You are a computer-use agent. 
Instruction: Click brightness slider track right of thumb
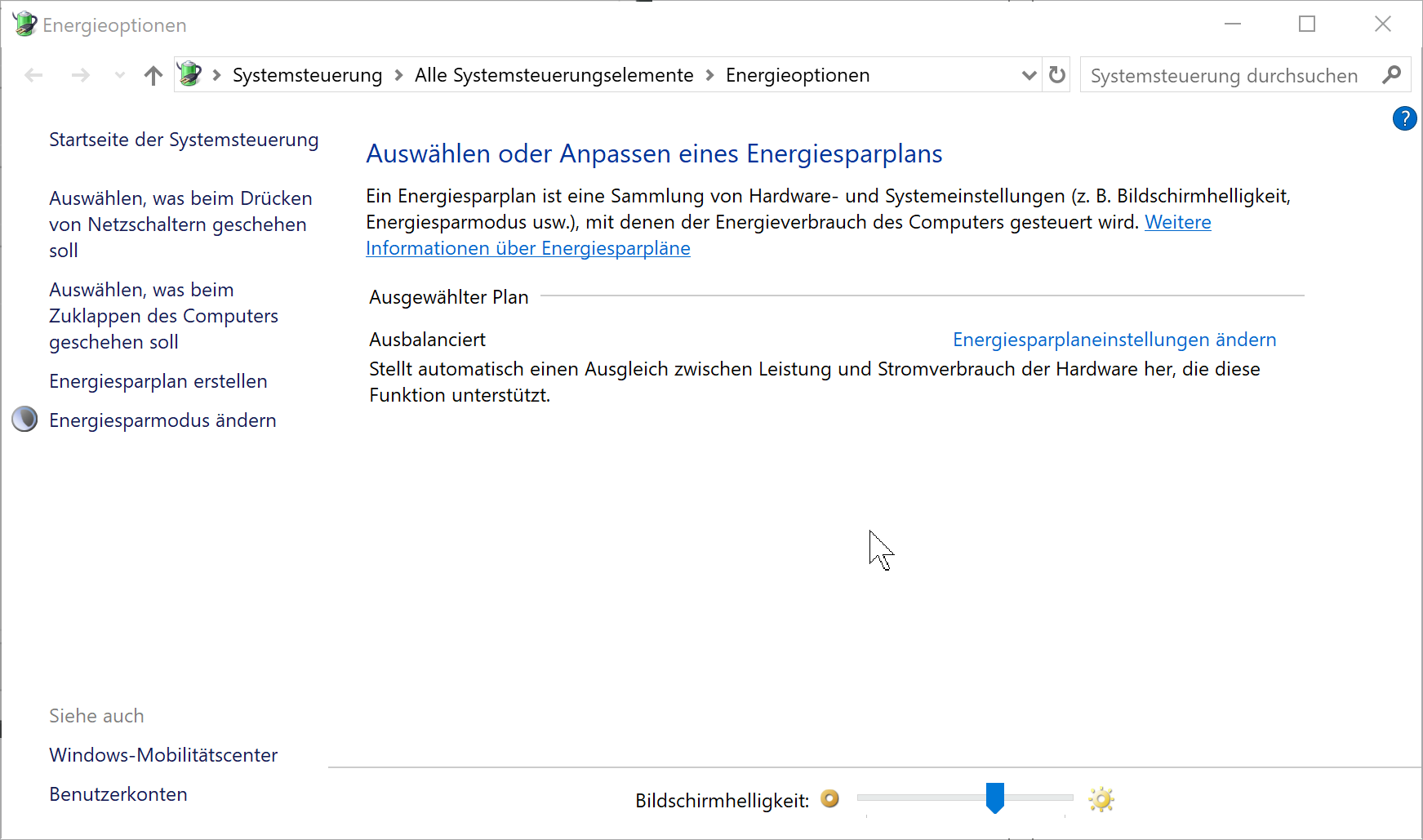pos(1038,798)
